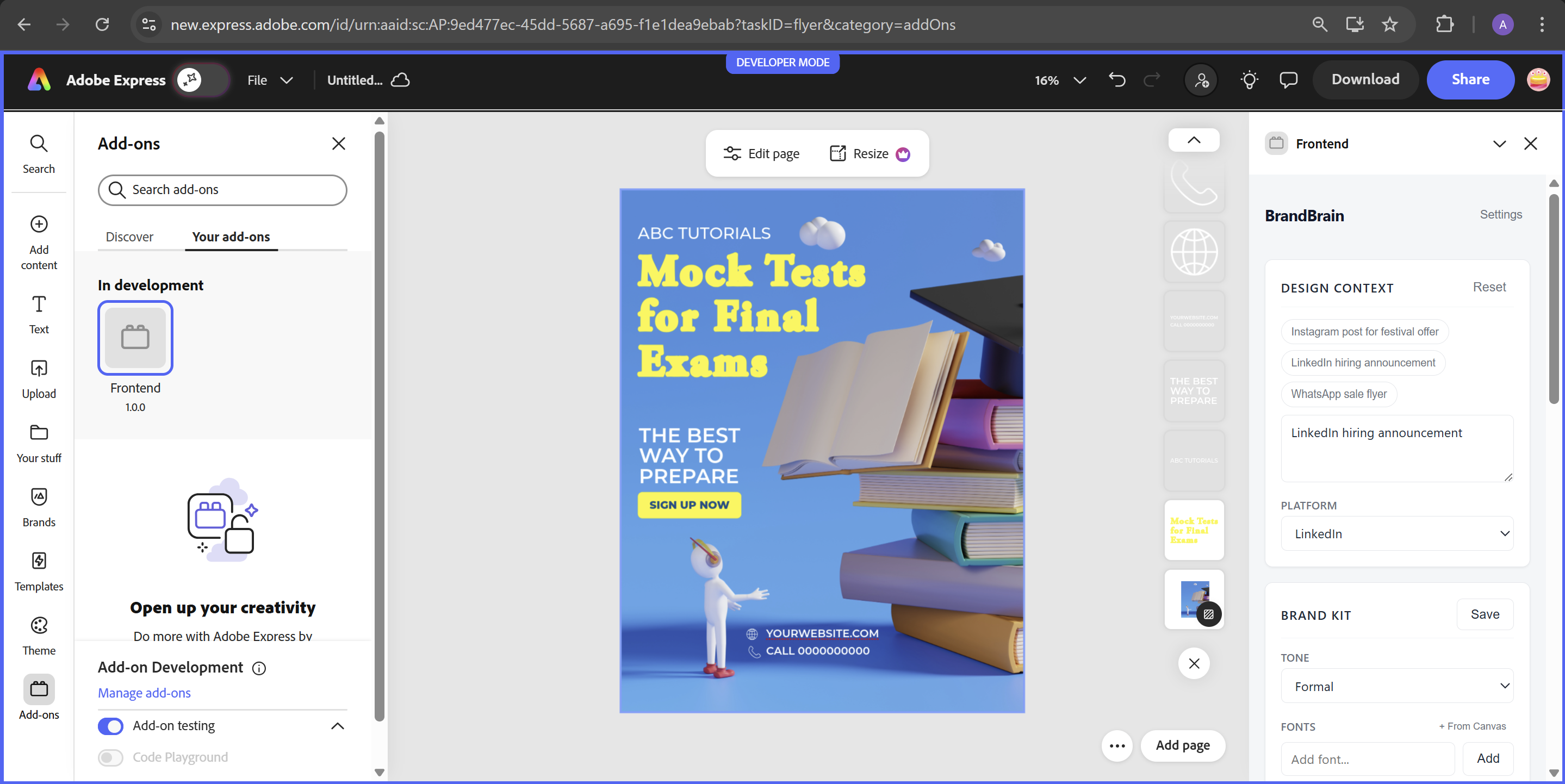Viewport: 1565px width, 784px height.
Task: Toggle the switch beside Adobe Express logo
Action: 202,79
